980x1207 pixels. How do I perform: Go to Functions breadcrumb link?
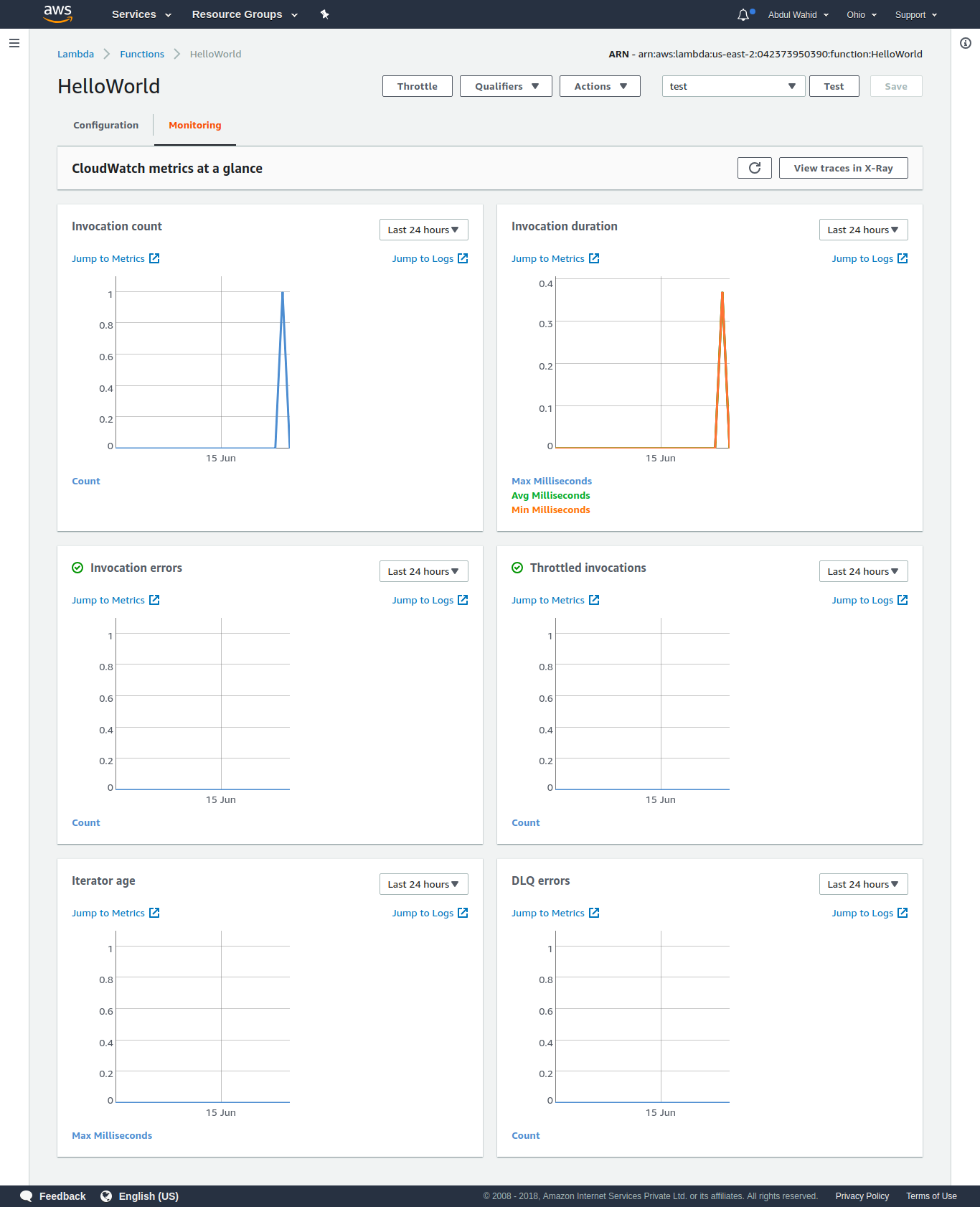(142, 54)
